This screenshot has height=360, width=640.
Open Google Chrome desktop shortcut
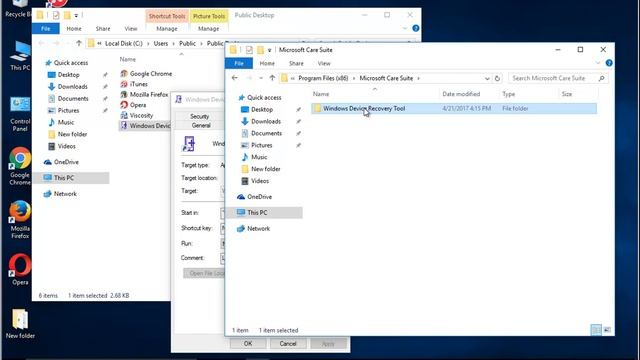click(20, 166)
